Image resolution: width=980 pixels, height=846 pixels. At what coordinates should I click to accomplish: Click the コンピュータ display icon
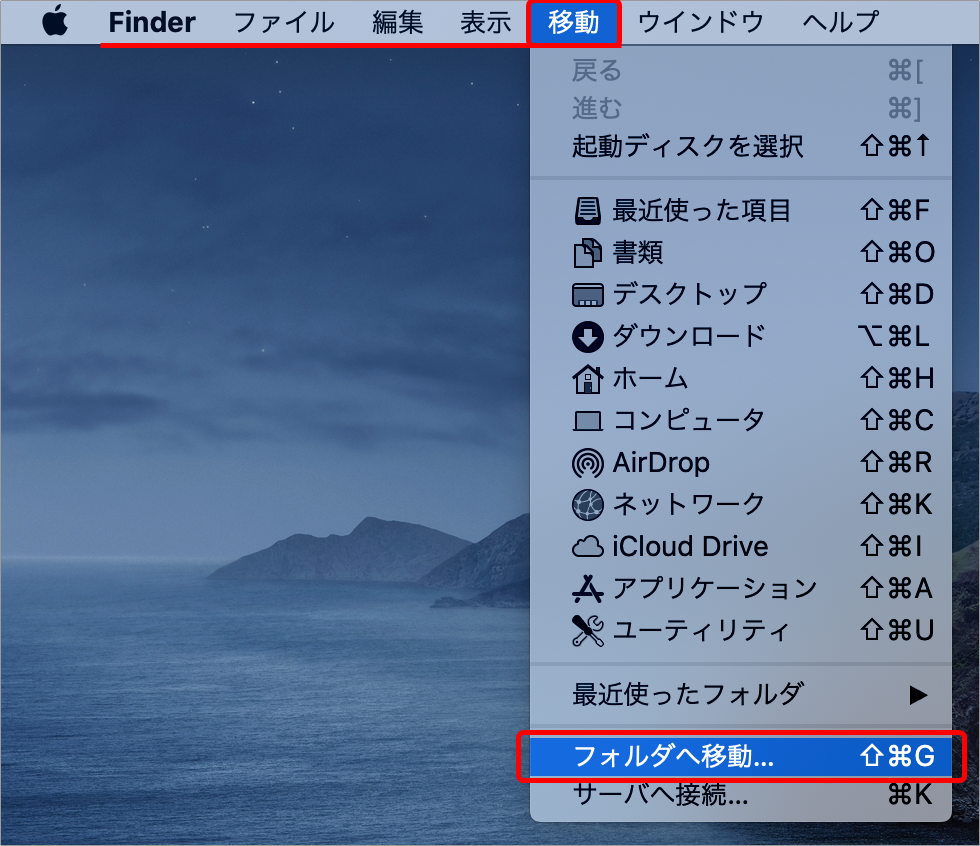[588, 421]
